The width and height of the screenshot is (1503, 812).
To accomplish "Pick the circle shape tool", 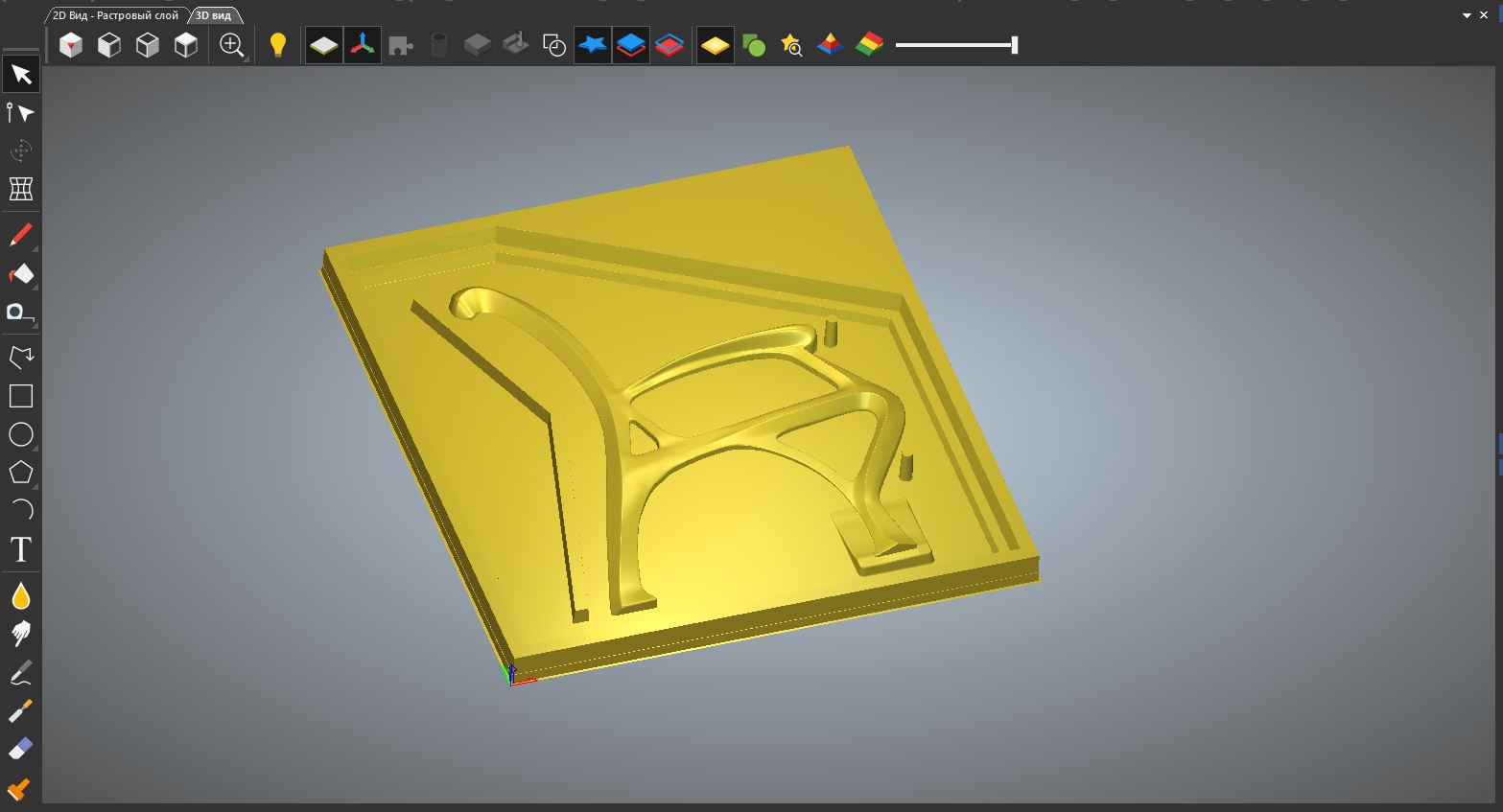I will (x=21, y=434).
